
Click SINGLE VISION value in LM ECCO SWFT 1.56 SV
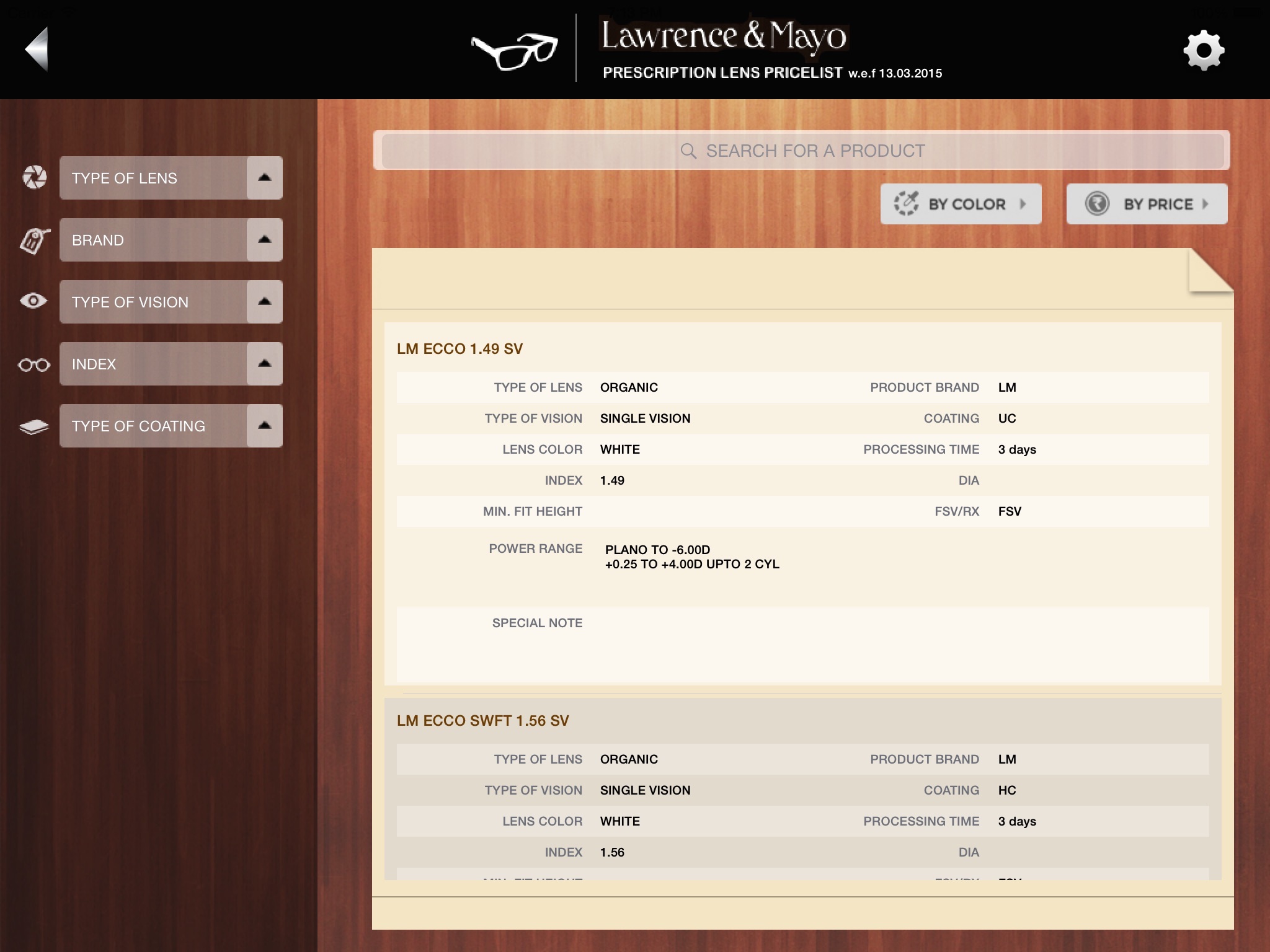(645, 790)
